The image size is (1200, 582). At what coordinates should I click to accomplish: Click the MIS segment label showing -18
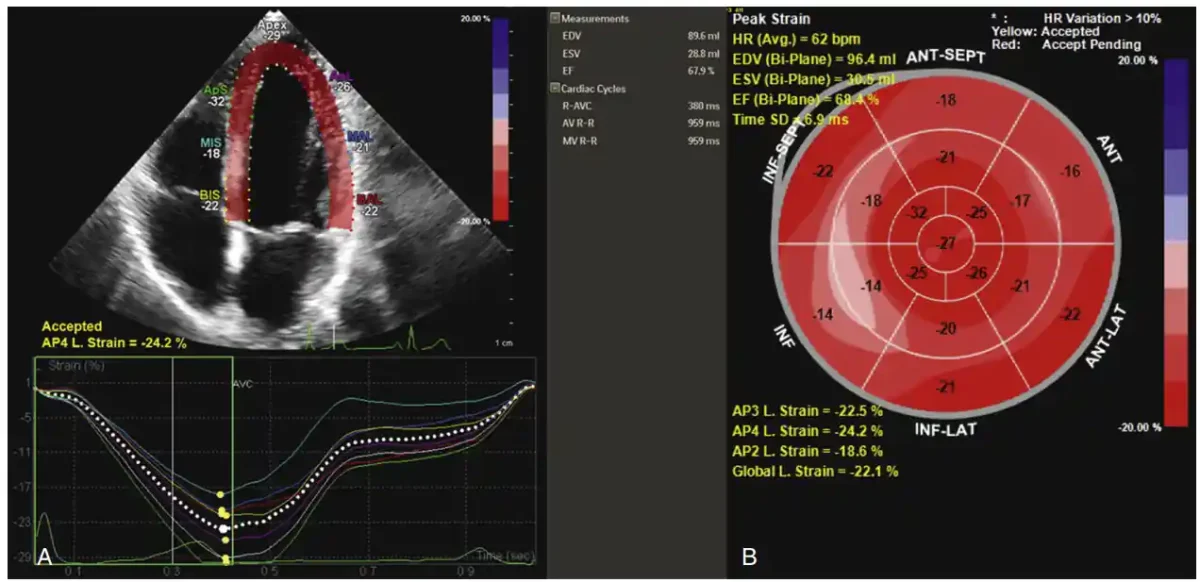pyautogui.click(x=209, y=147)
